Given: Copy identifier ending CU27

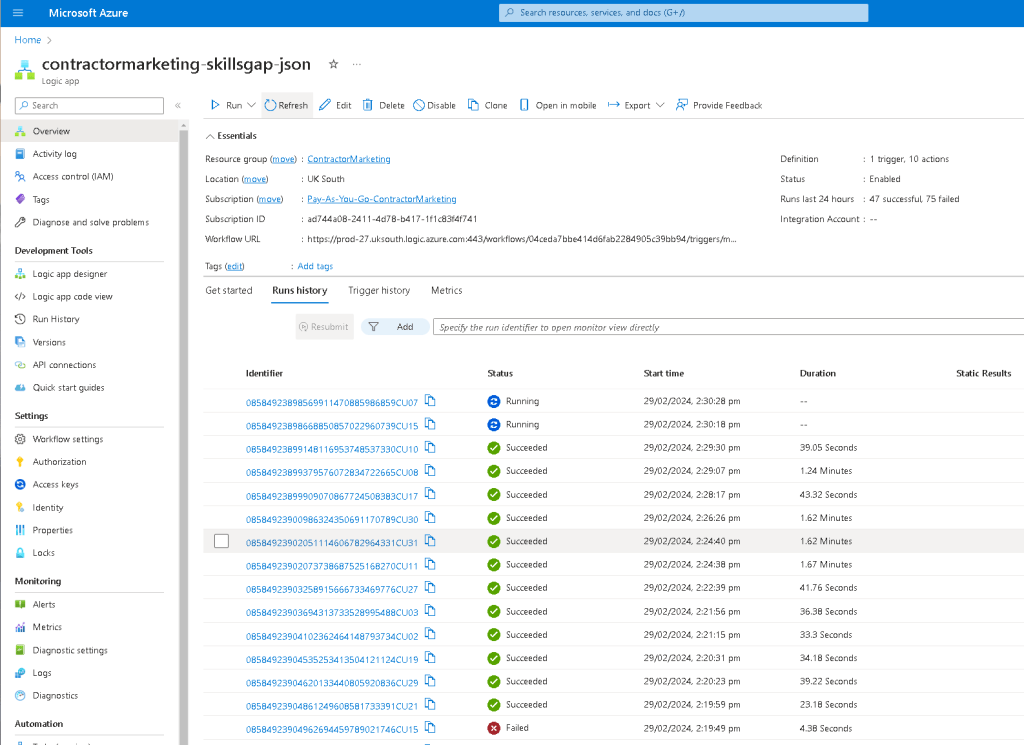Looking at the screenshot, I should pyautogui.click(x=430, y=588).
